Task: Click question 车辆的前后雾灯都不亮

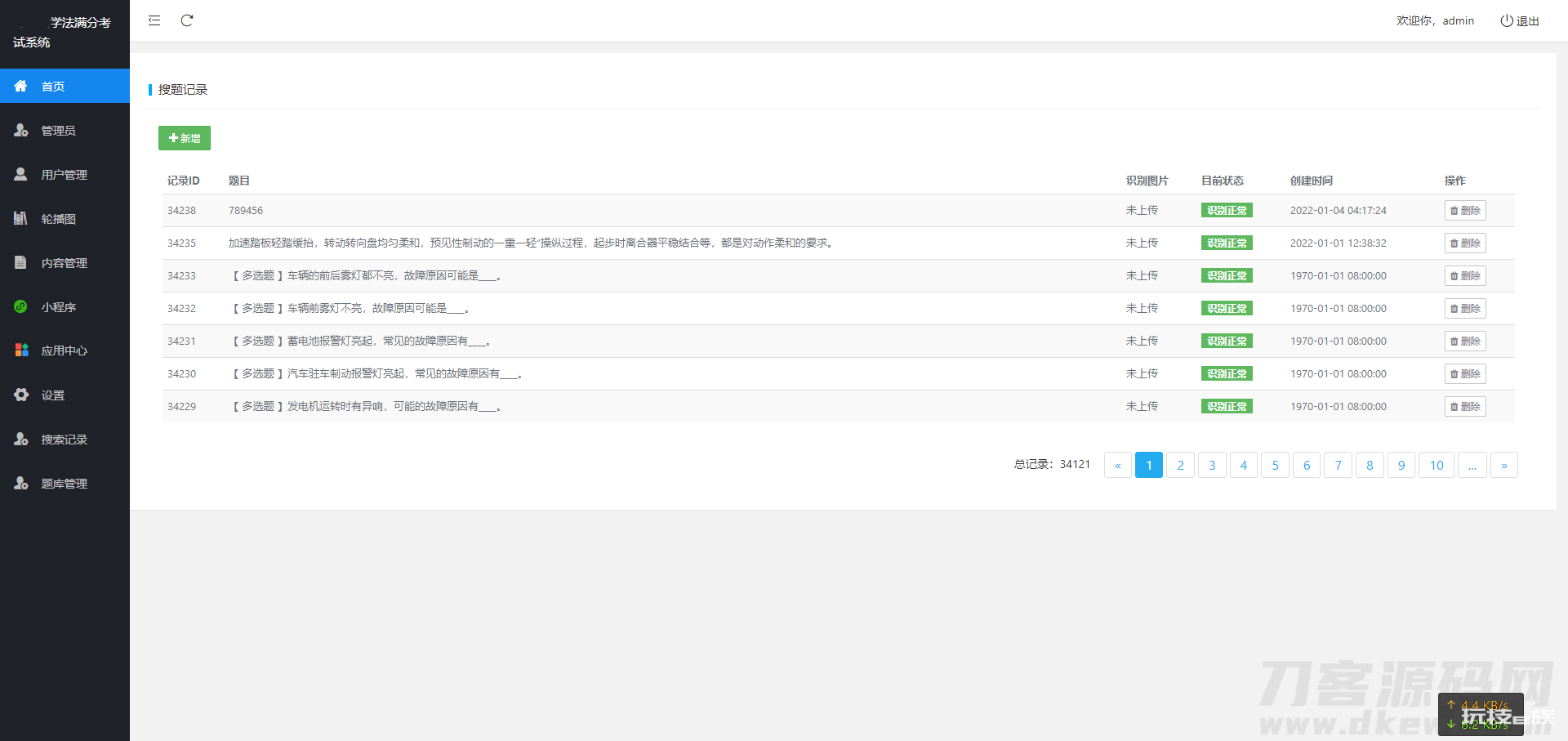Action: 367,275
